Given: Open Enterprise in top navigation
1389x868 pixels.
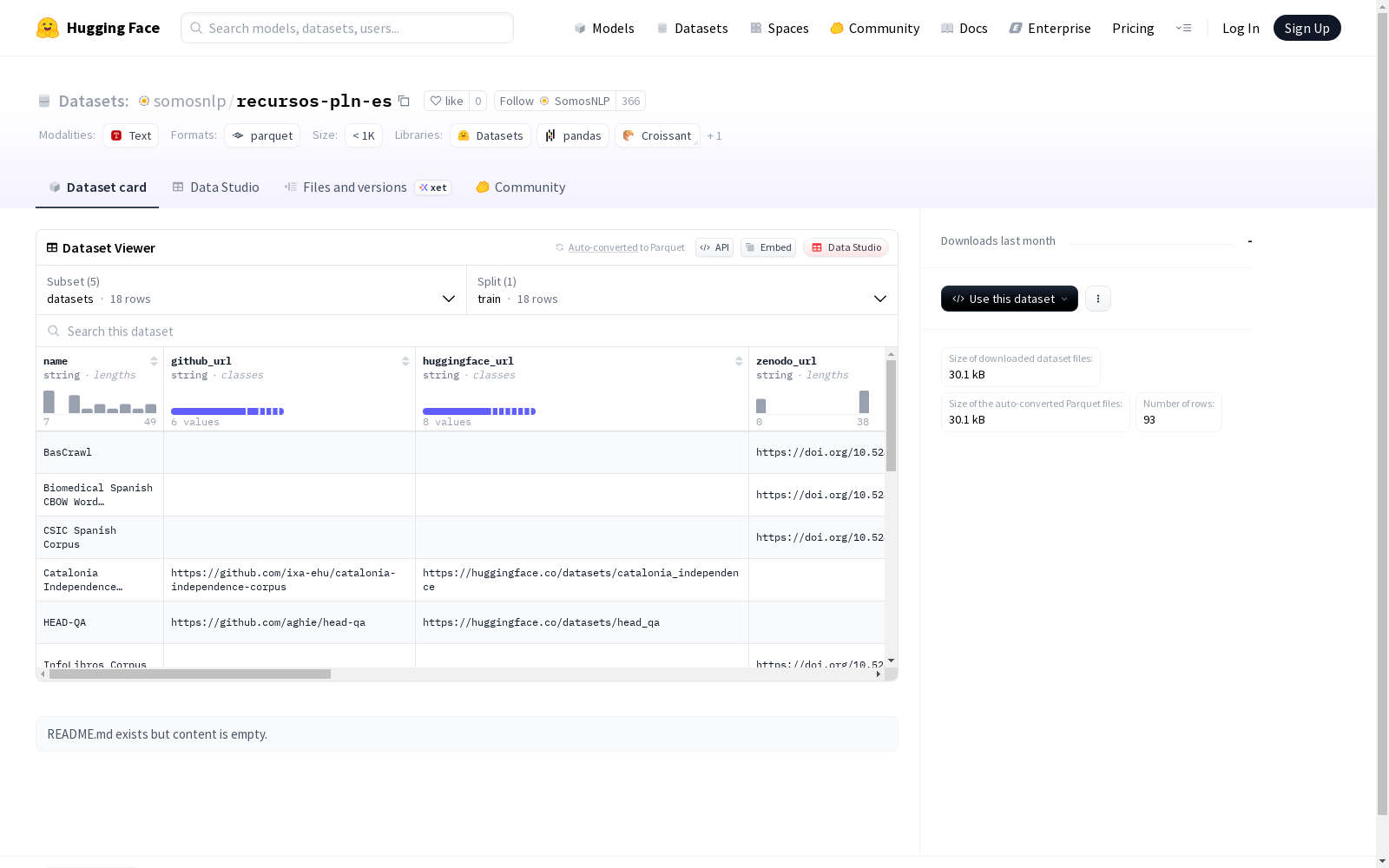Looking at the screenshot, I should click(1050, 28).
